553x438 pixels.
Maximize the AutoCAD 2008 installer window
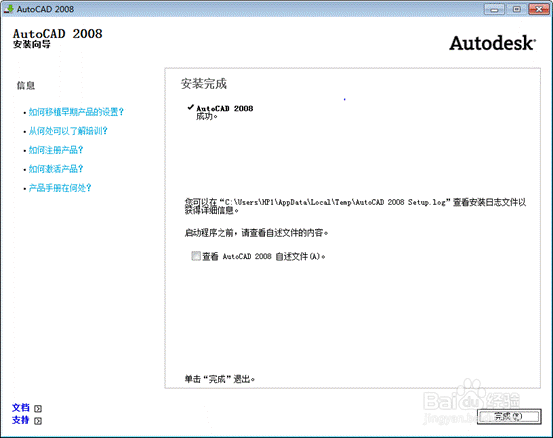(516, 10)
